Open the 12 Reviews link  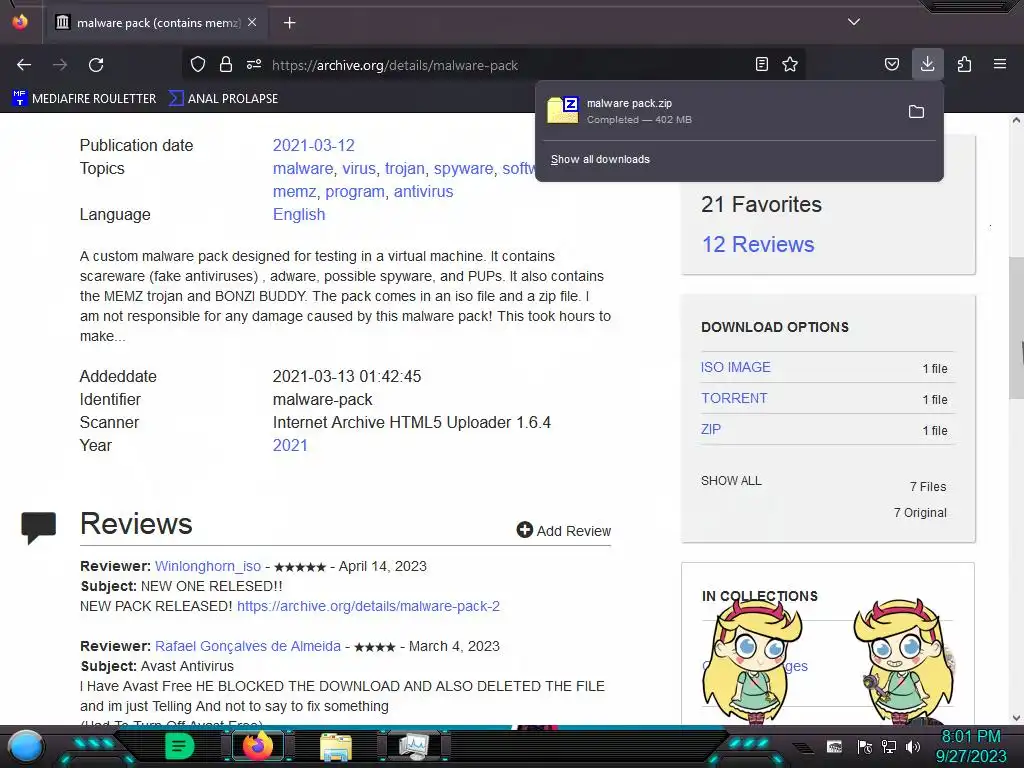tap(758, 244)
